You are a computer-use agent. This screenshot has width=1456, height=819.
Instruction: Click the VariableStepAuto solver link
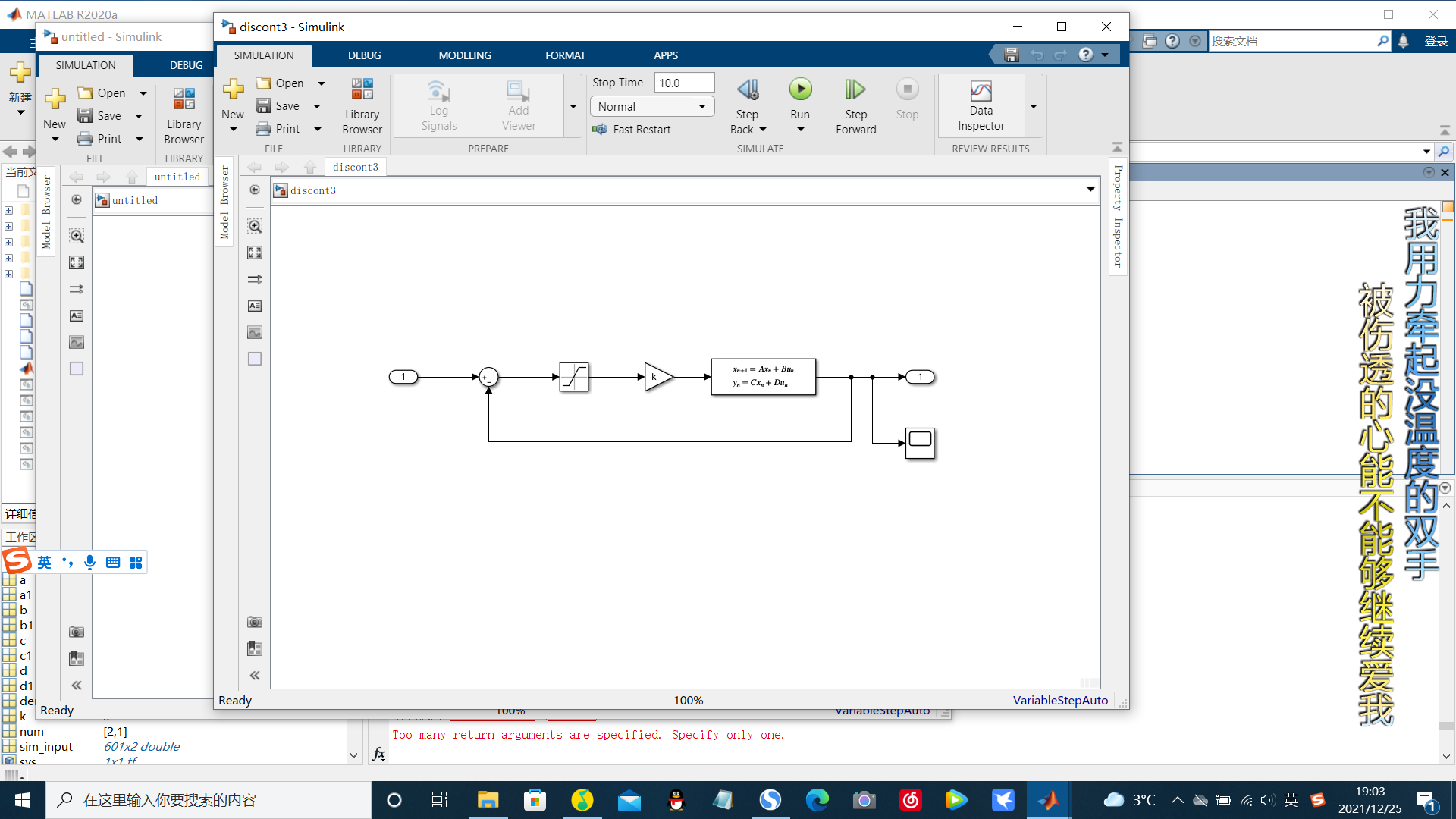point(1060,701)
